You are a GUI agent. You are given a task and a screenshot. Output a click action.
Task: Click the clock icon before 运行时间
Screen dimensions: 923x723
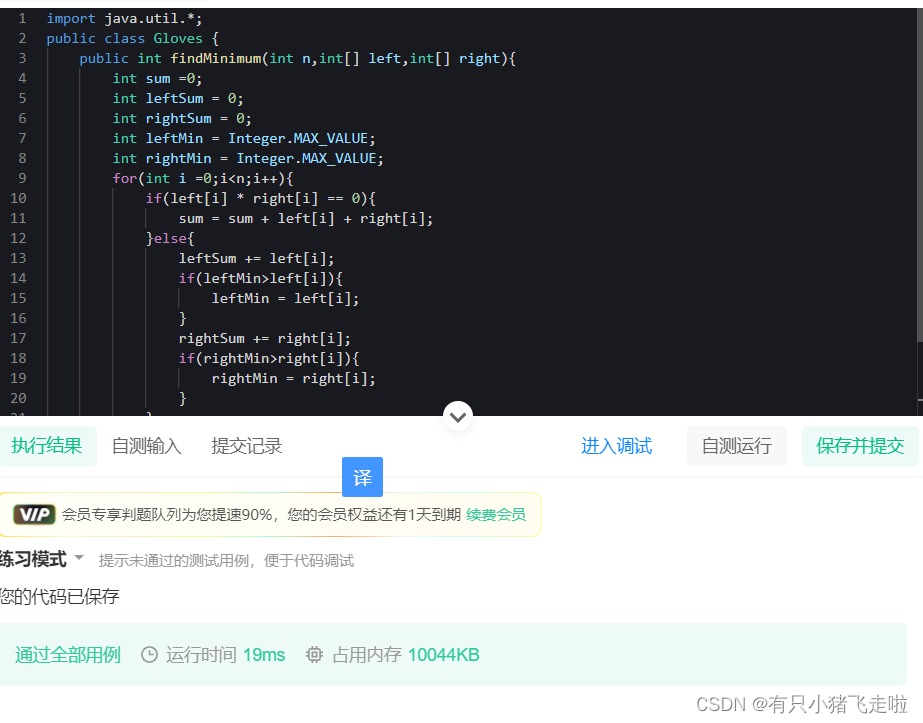click(149, 654)
